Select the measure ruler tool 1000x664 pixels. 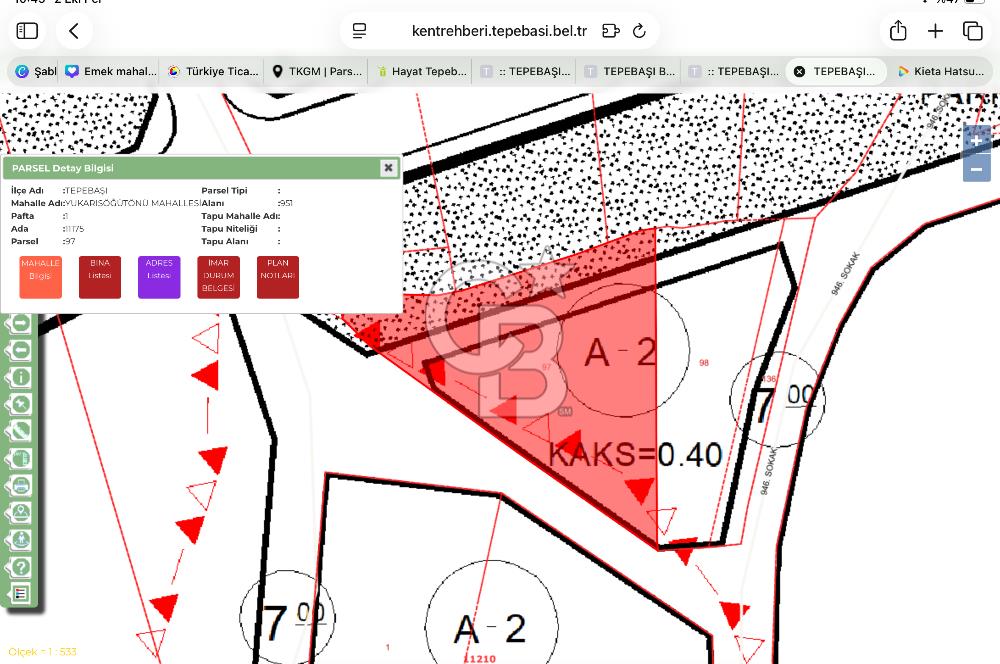[20, 431]
